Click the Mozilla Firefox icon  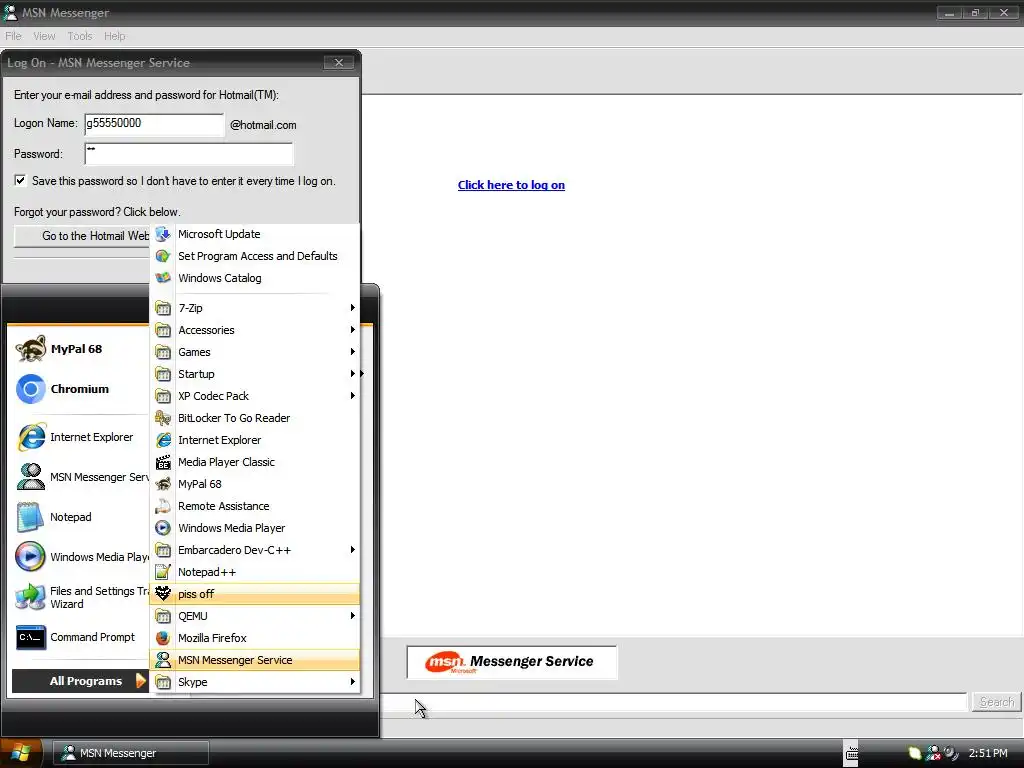[163, 638]
